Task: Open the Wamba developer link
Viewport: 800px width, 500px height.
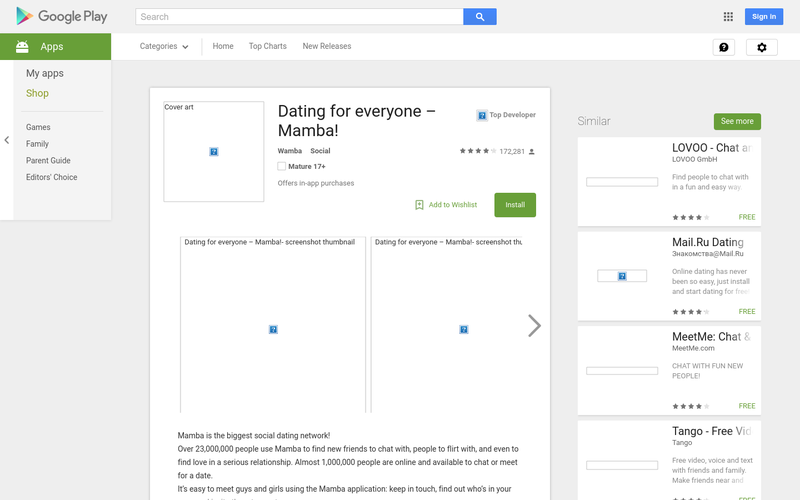Action: coord(290,151)
